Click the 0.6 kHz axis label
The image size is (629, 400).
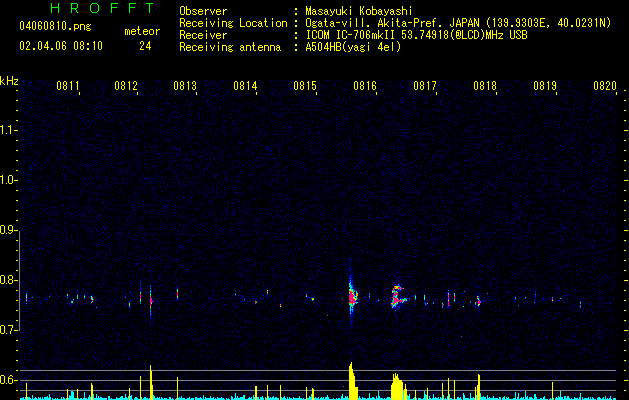pyautogui.click(x=9, y=380)
